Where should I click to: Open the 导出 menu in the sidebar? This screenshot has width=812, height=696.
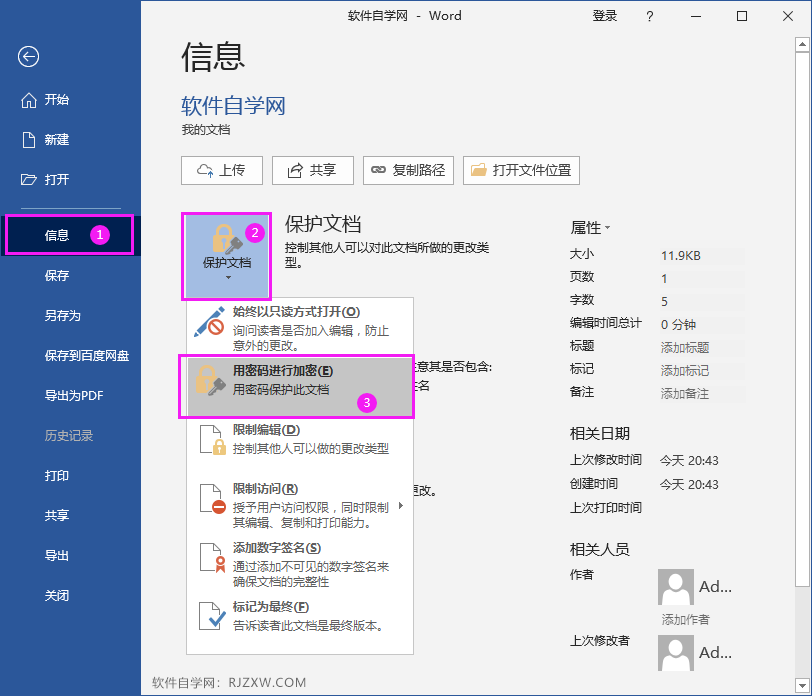point(57,555)
